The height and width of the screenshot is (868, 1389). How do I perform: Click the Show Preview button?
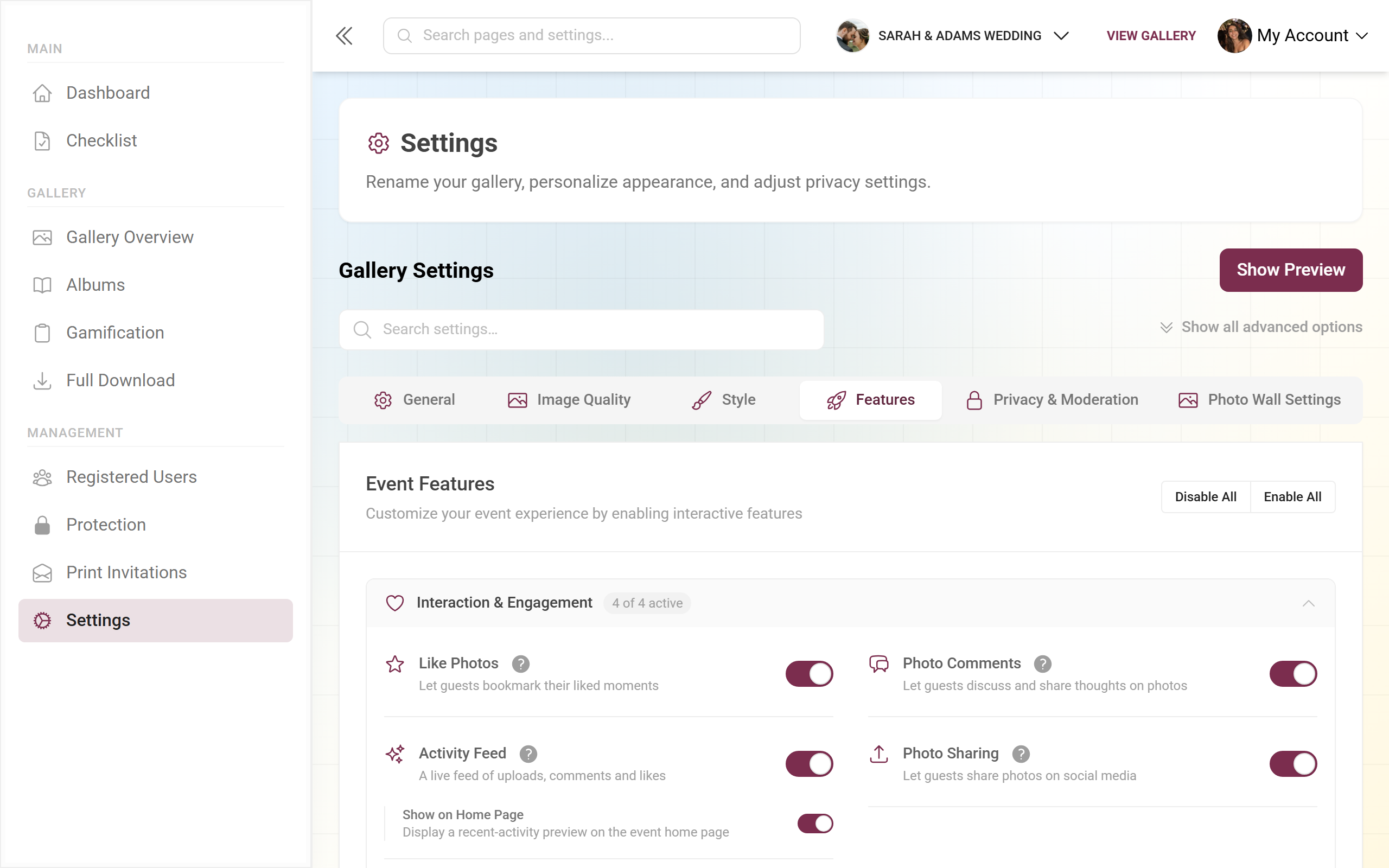click(1290, 270)
